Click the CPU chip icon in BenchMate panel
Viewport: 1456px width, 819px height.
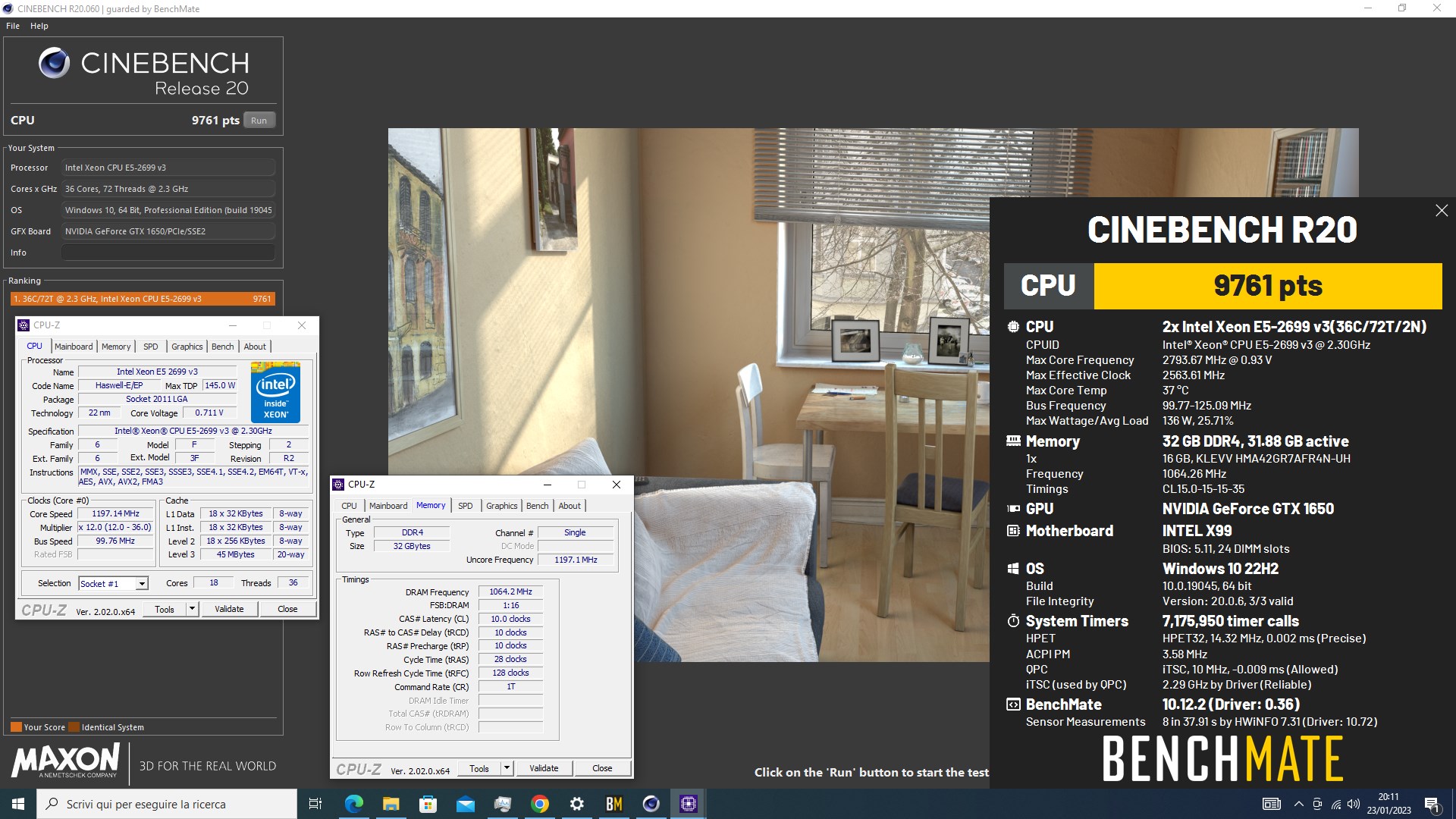pyautogui.click(x=1013, y=327)
